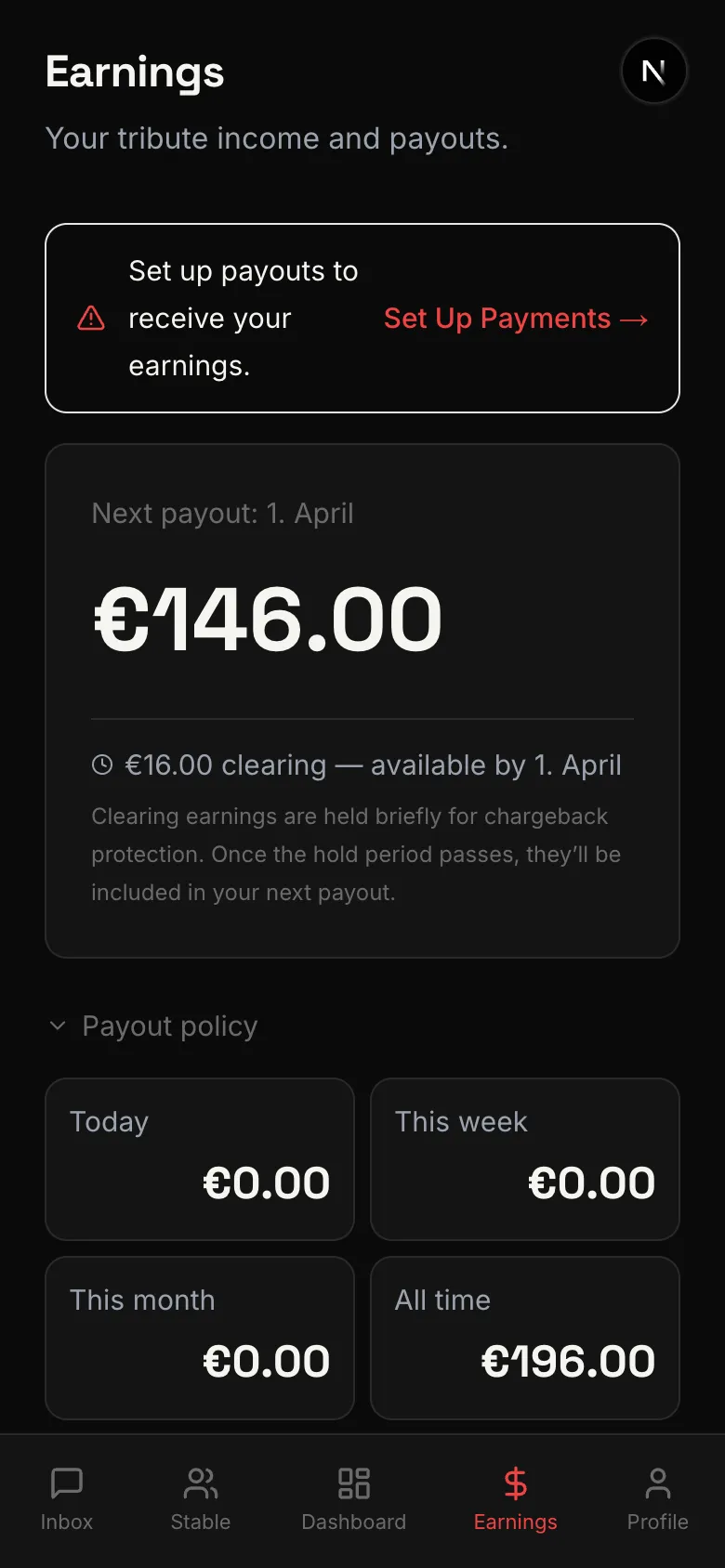Select the This week earnings card
Viewport: 725px width, 1568px height.
(524, 1159)
